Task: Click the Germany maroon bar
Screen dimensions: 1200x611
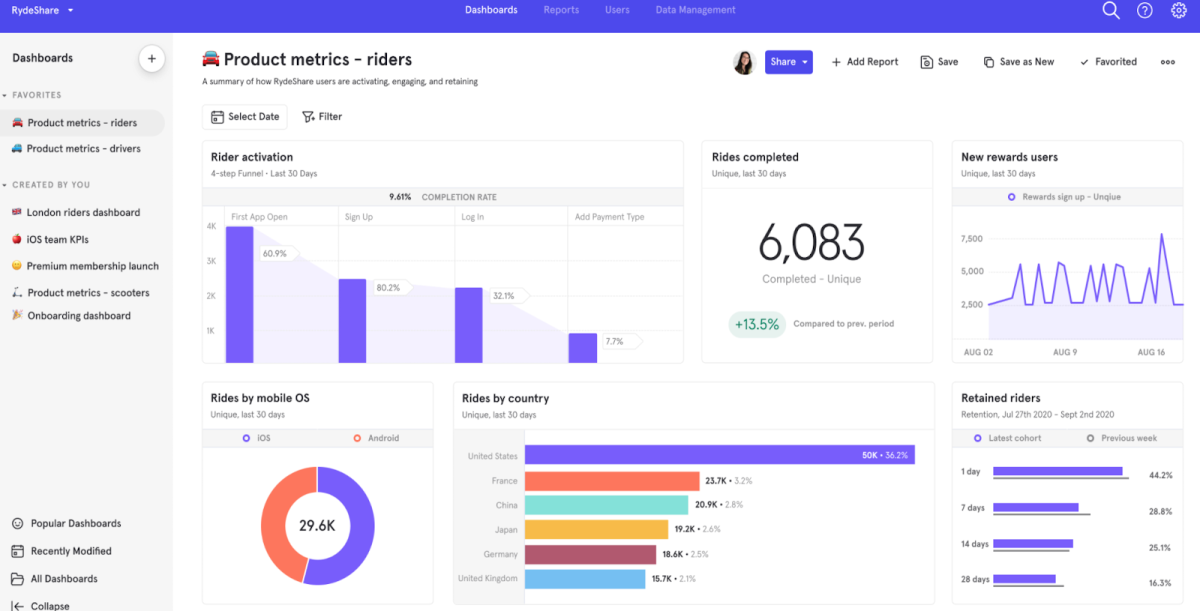Action: click(590, 554)
